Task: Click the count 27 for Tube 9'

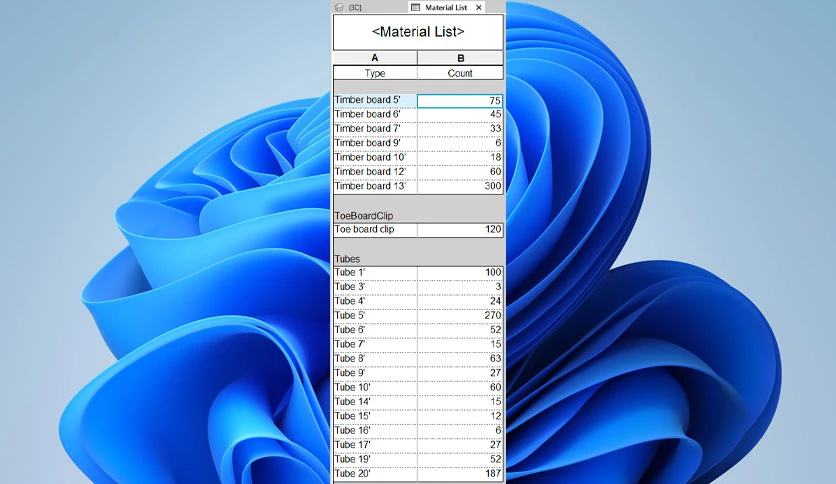Action: [x=460, y=373]
